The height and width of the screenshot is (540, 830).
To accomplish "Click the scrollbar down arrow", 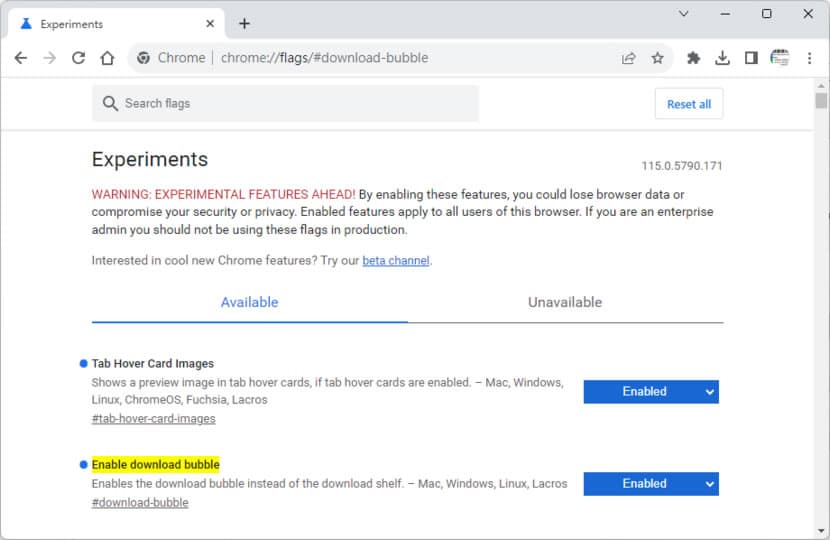I will click(x=821, y=531).
